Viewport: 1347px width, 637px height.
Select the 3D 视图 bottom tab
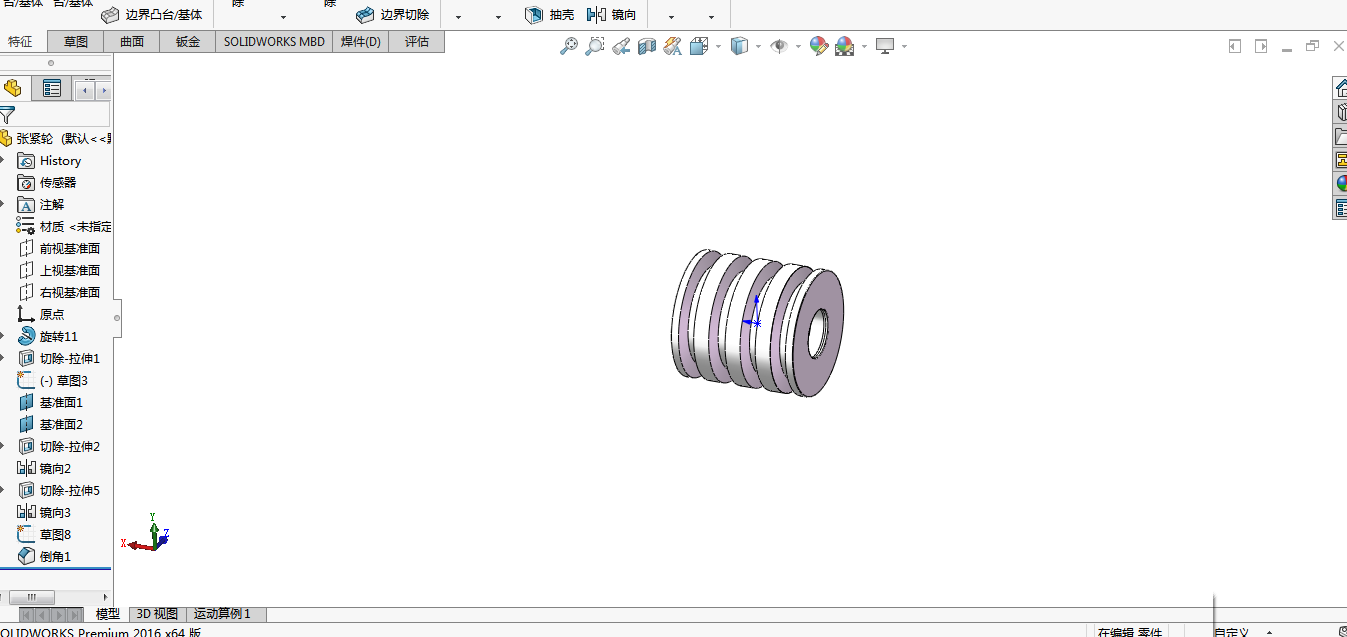point(157,614)
